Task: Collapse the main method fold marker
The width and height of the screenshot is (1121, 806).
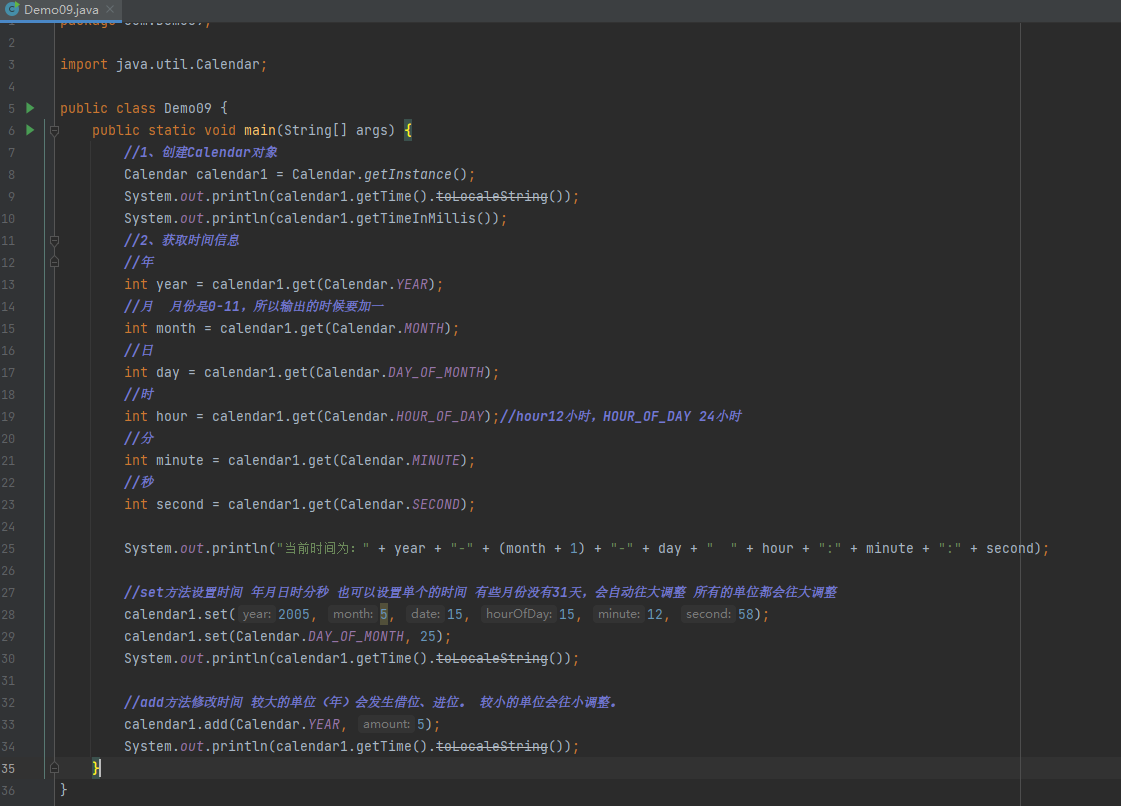Action: click(54, 130)
